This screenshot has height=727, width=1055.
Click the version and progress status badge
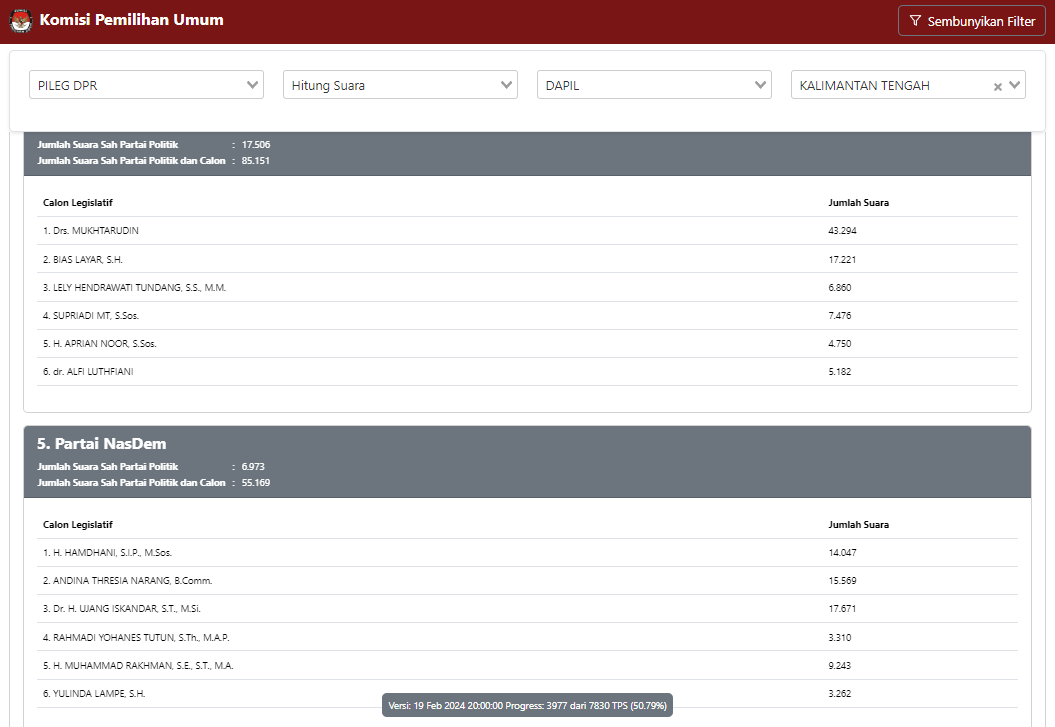[527, 706]
